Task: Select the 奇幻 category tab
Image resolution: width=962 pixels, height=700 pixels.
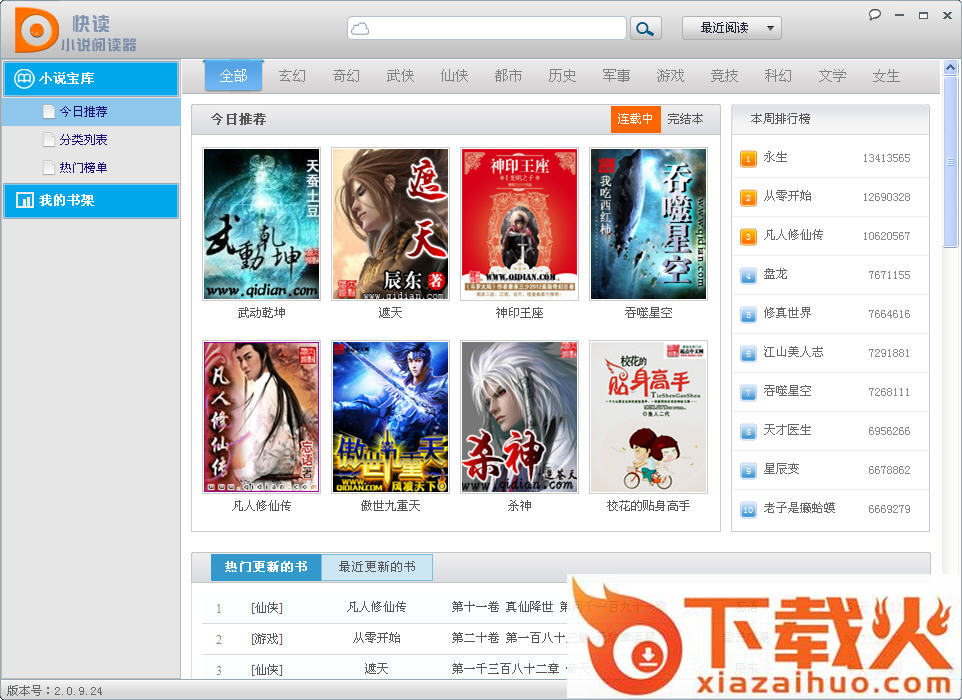Action: click(346, 76)
